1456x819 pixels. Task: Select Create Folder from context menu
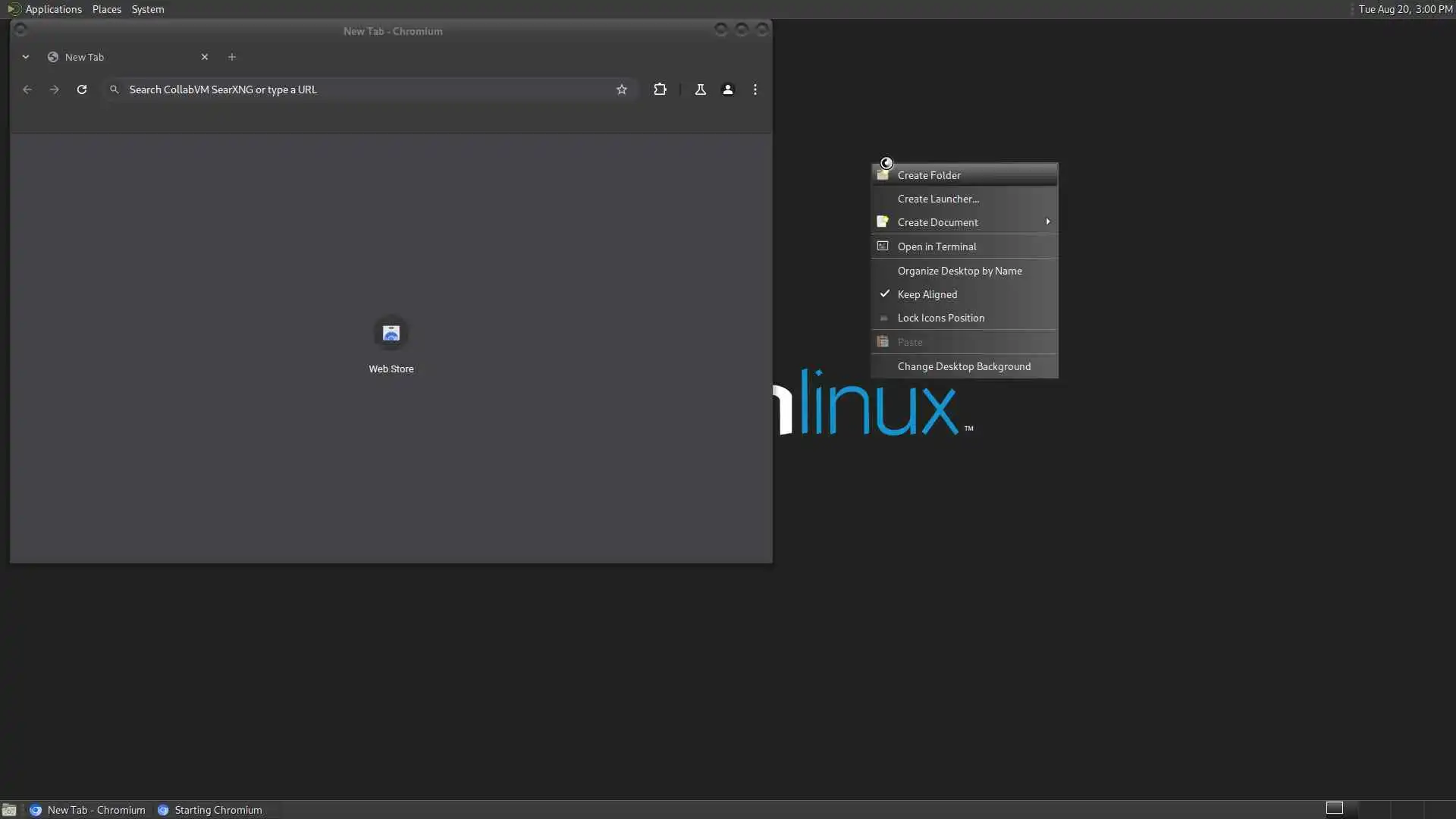pyautogui.click(x=928, y=175)
